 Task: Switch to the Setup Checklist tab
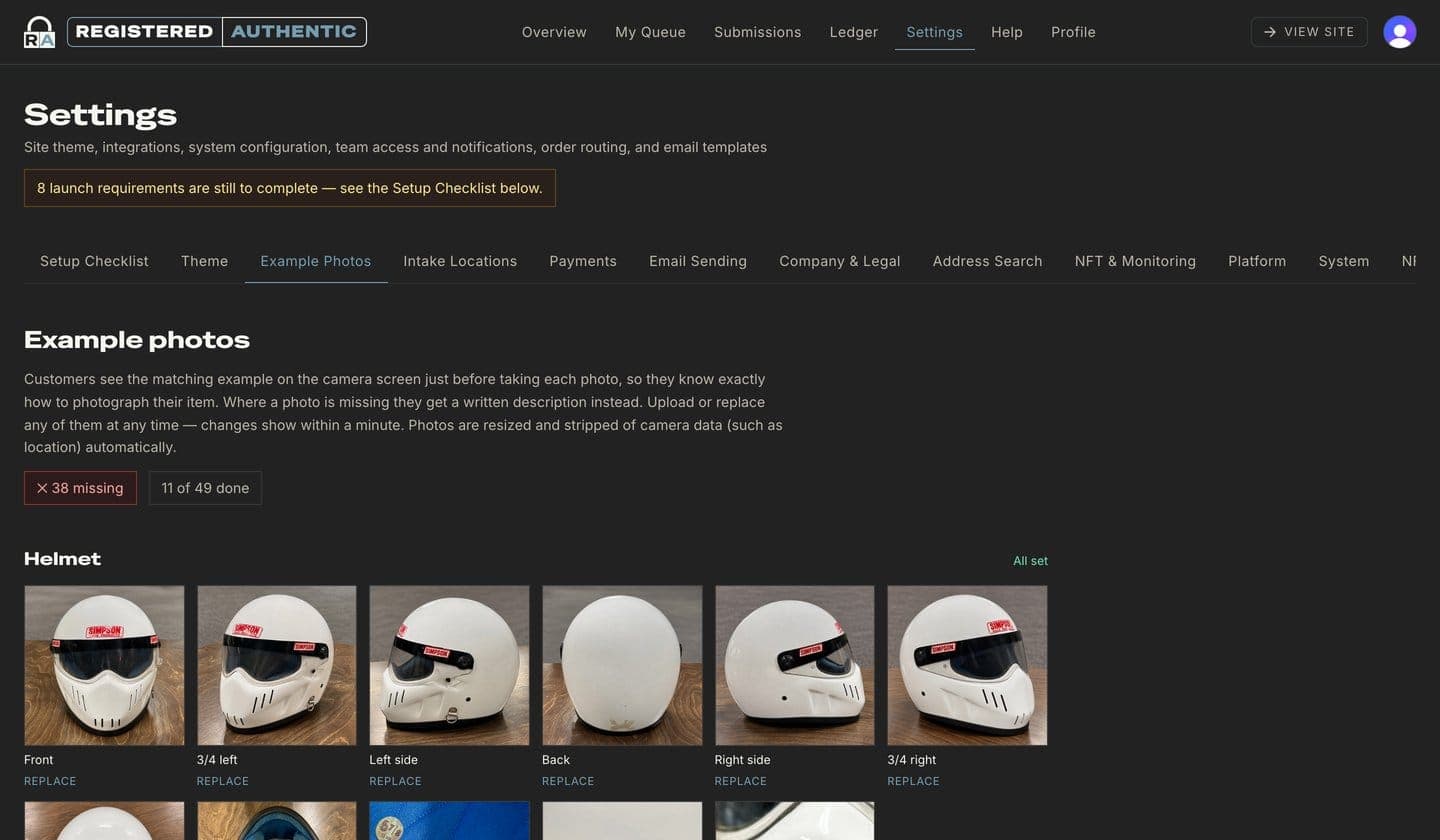pyautogui.click(x=94, y=261)
